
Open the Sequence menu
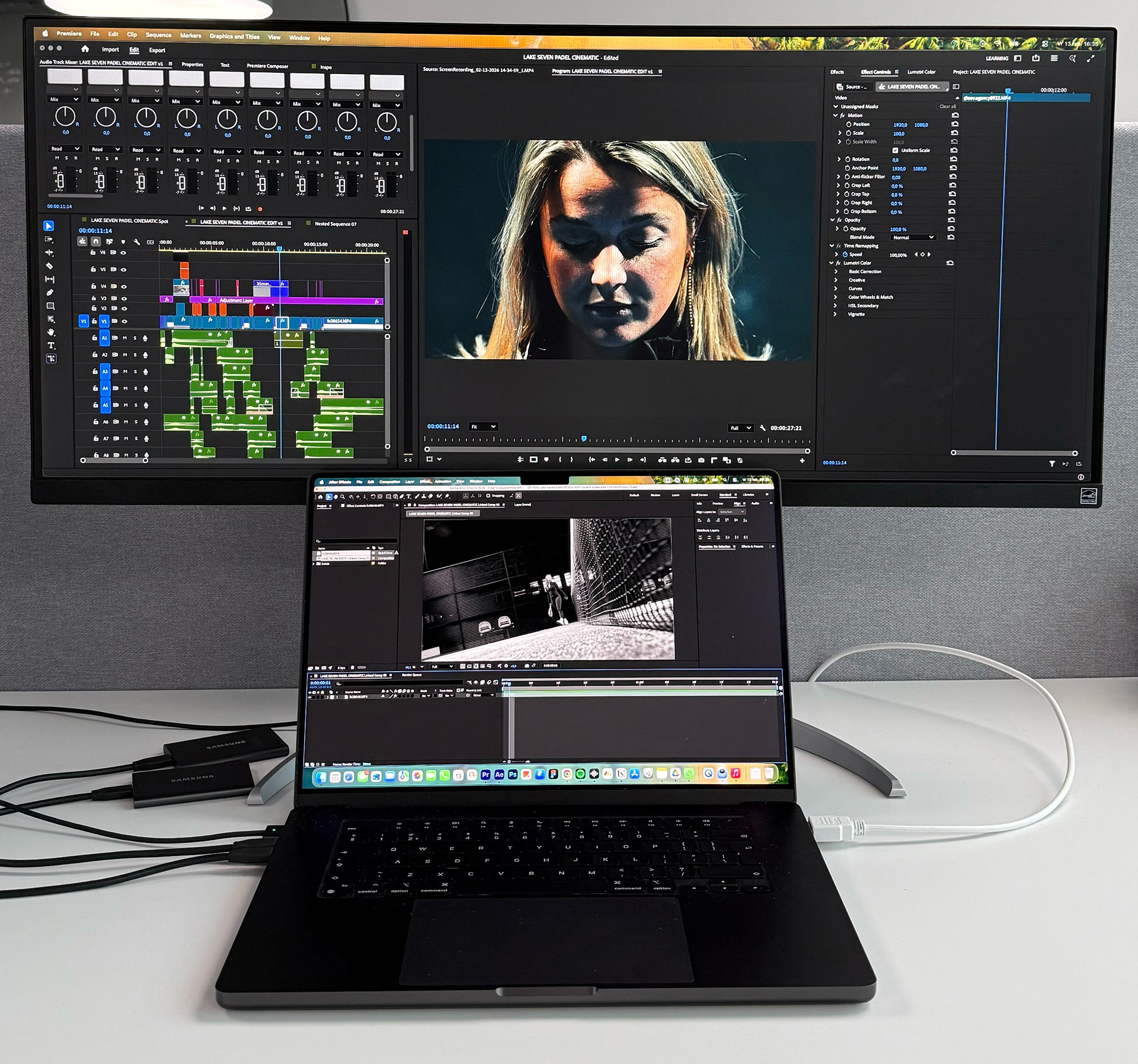click(x=158, y=35)
